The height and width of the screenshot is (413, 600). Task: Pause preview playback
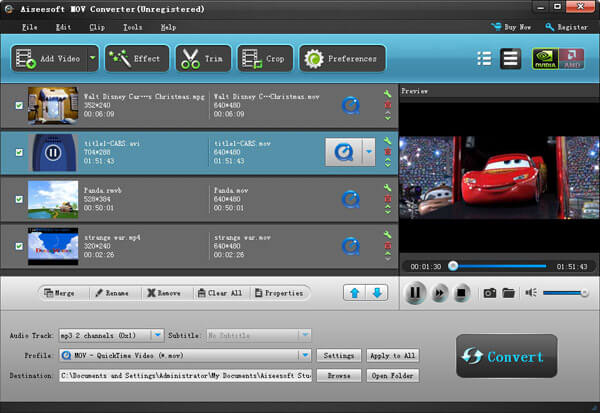pos(415,293)
